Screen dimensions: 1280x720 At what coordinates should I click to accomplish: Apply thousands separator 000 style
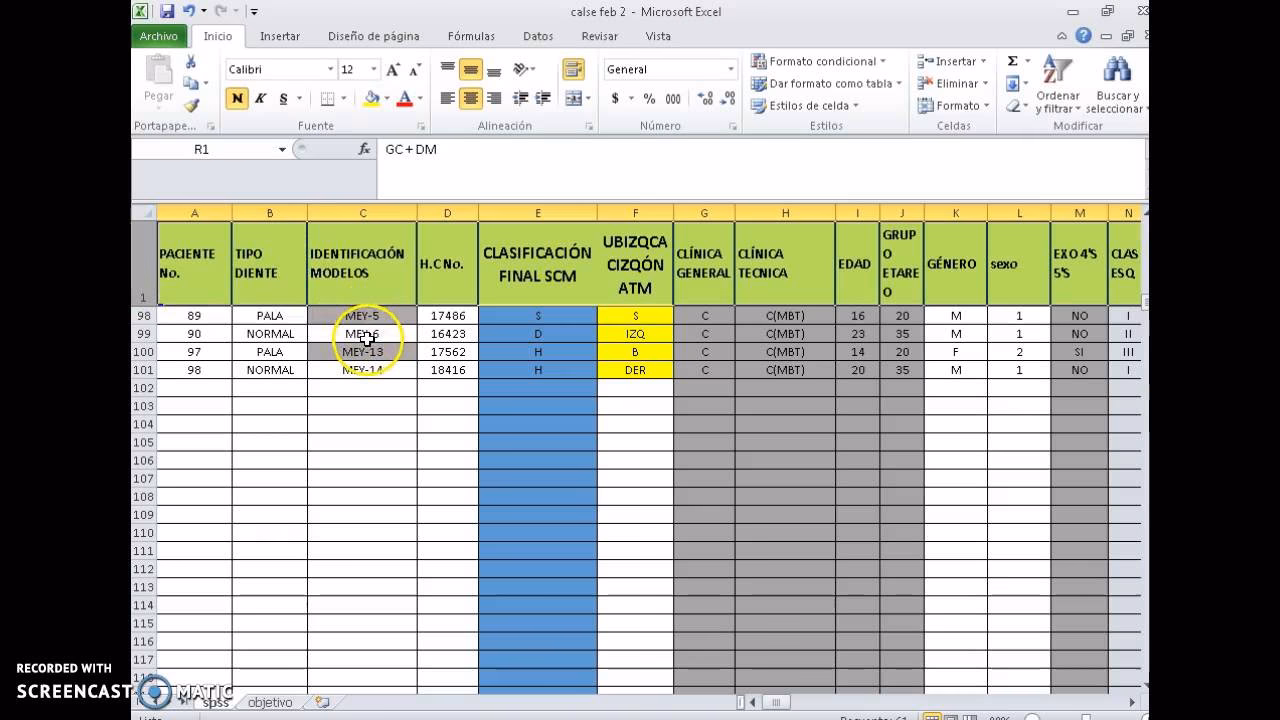(x=673, y=98)
